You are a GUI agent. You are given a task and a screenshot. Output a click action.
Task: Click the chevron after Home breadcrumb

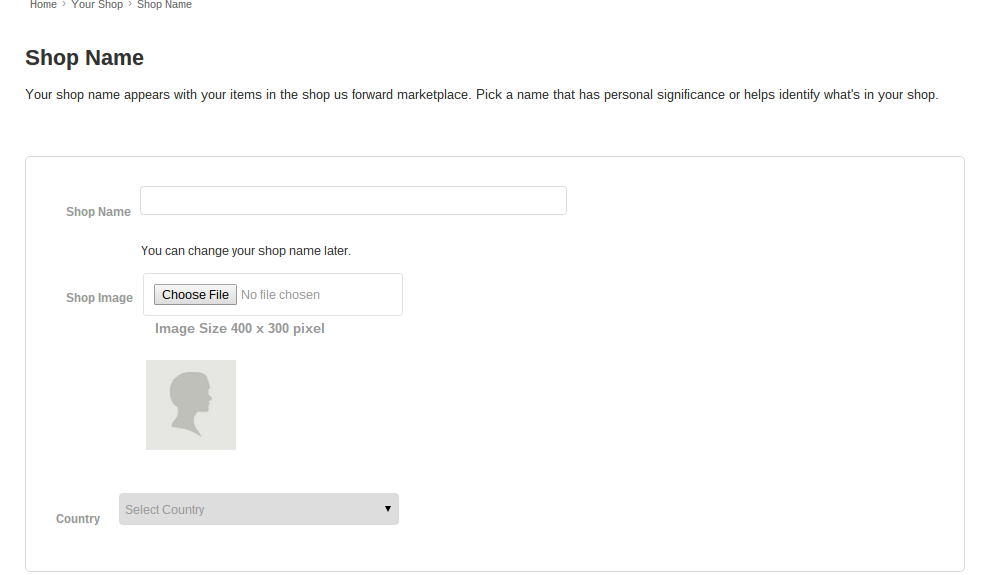pos(64,5)
